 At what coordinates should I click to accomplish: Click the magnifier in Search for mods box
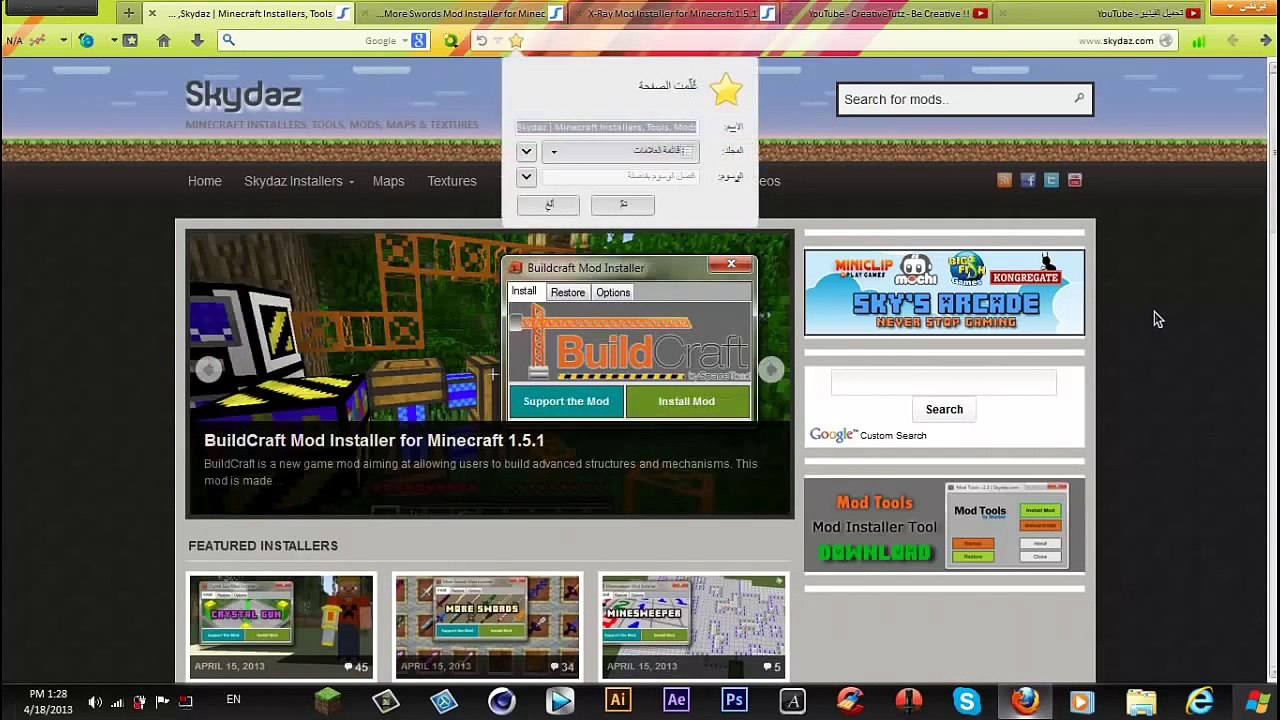(x=1079, y=98)
